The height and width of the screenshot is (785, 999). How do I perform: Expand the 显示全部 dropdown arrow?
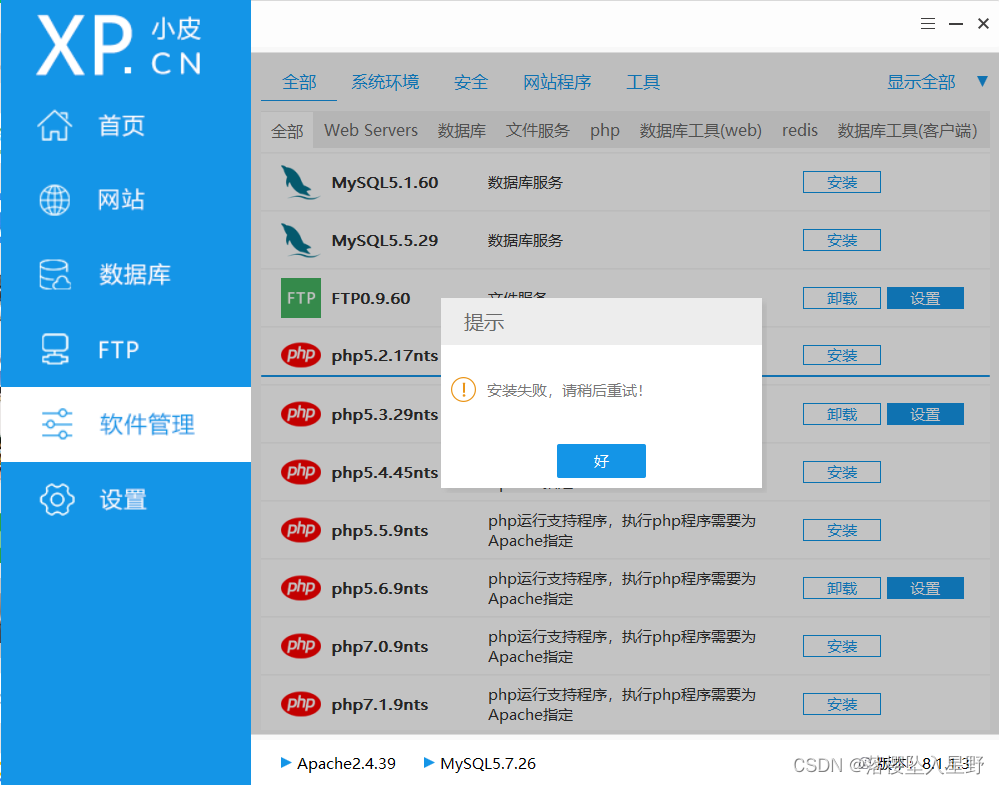(x=982, y=82)
